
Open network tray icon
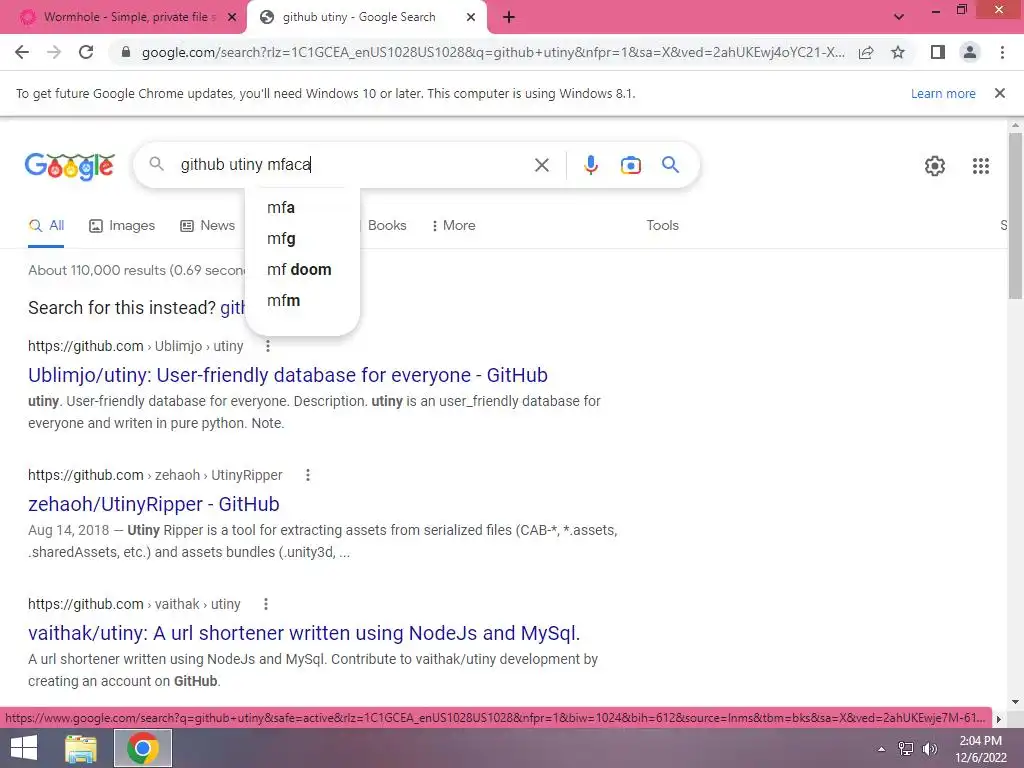[x=906, y=749]
